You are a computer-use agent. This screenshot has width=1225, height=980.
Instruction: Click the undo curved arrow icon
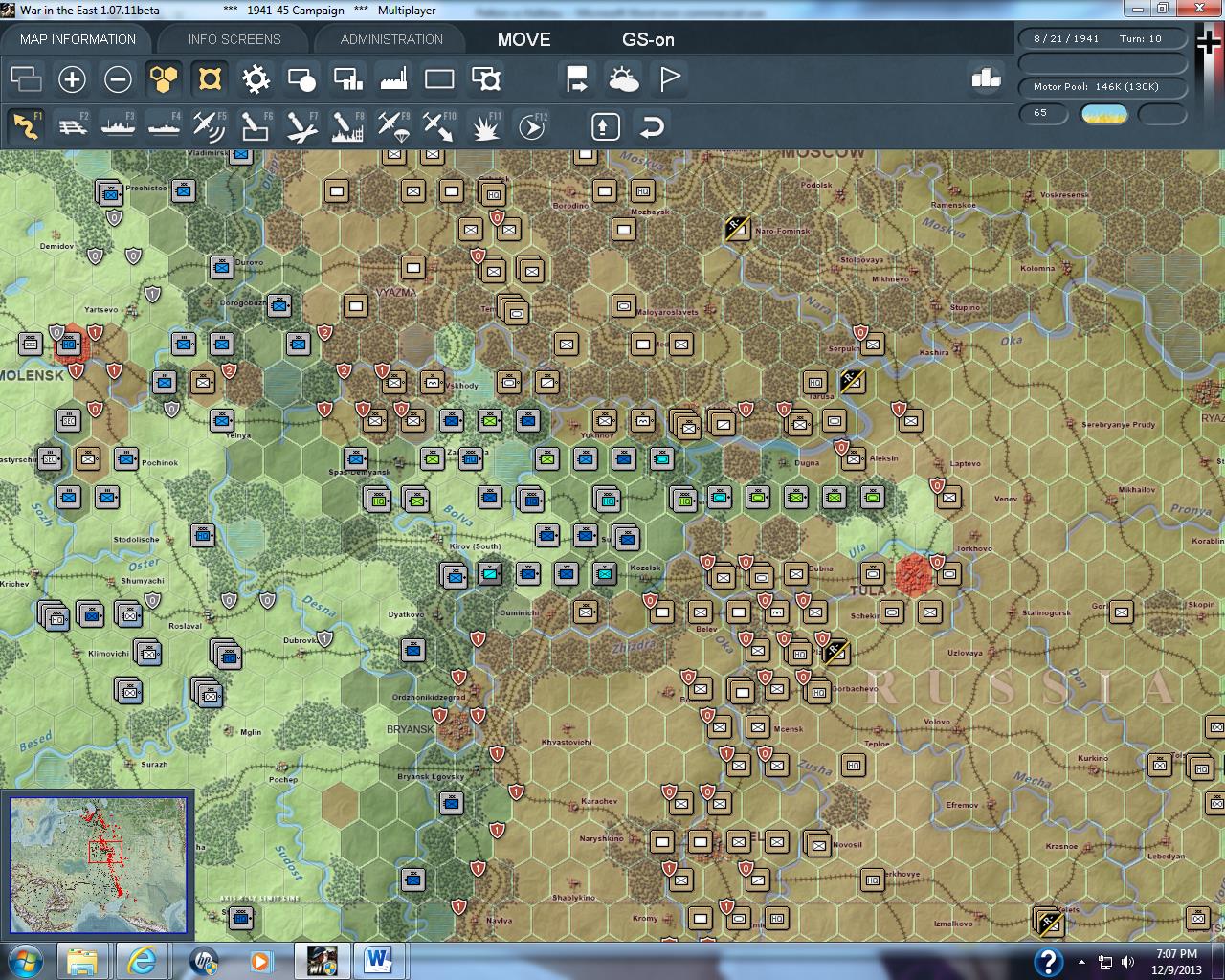click(651, 126)
